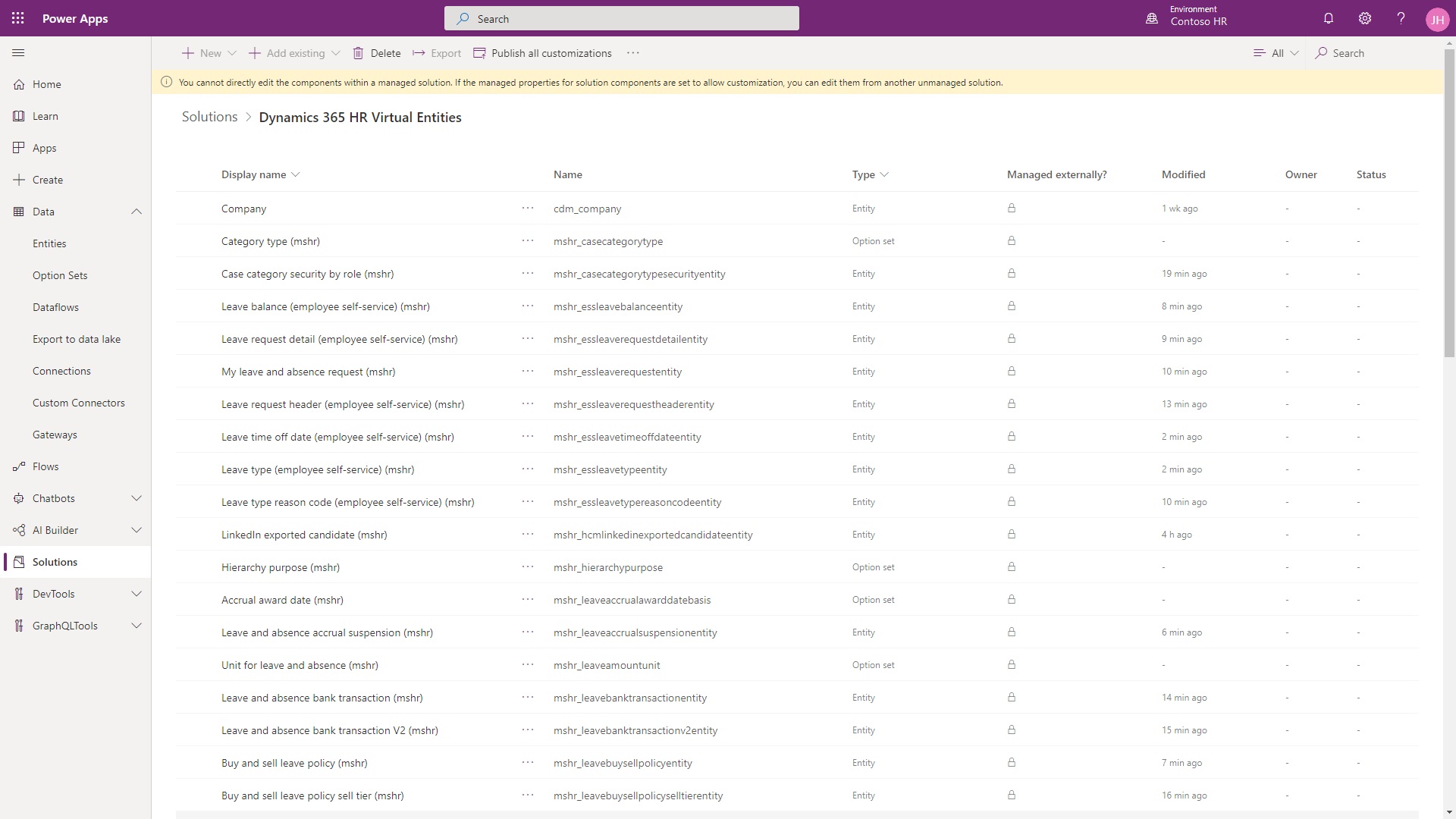Click the lock icon on Company entity
1456x819 pixels.
pyautogui.click(x=1012, y=208)
